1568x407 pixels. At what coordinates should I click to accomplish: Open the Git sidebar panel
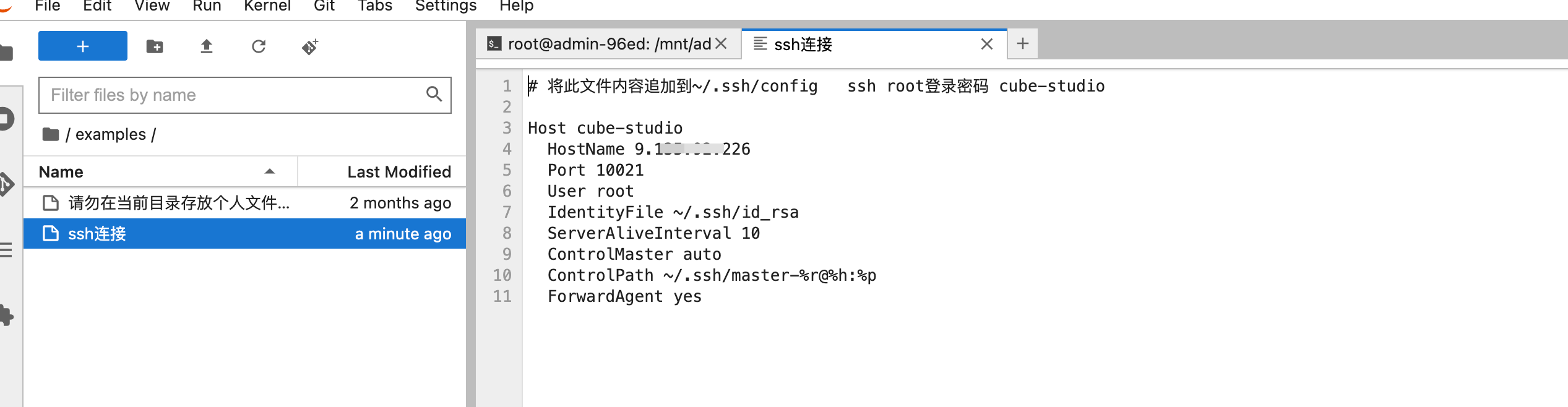click(x=6, y=184)
